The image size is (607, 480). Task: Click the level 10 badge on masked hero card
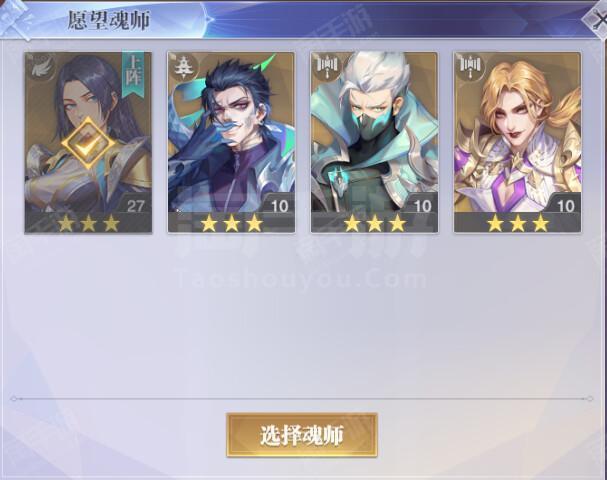[x=423, y=205]
